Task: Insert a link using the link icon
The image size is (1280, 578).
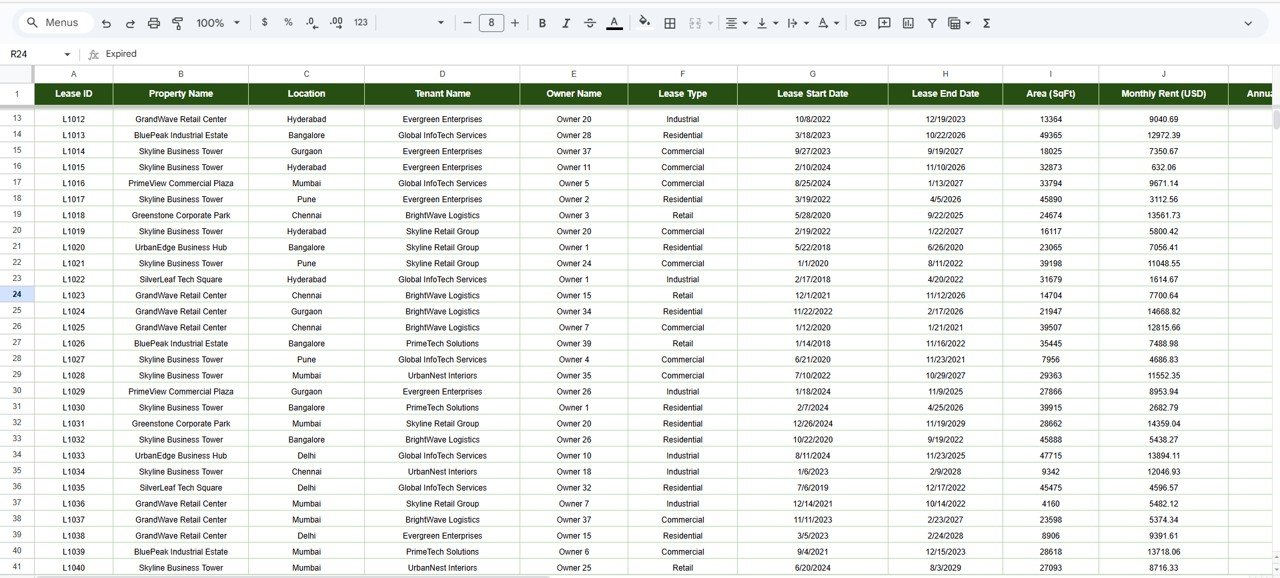Action: pyautogui.click(x=860, y=23)
